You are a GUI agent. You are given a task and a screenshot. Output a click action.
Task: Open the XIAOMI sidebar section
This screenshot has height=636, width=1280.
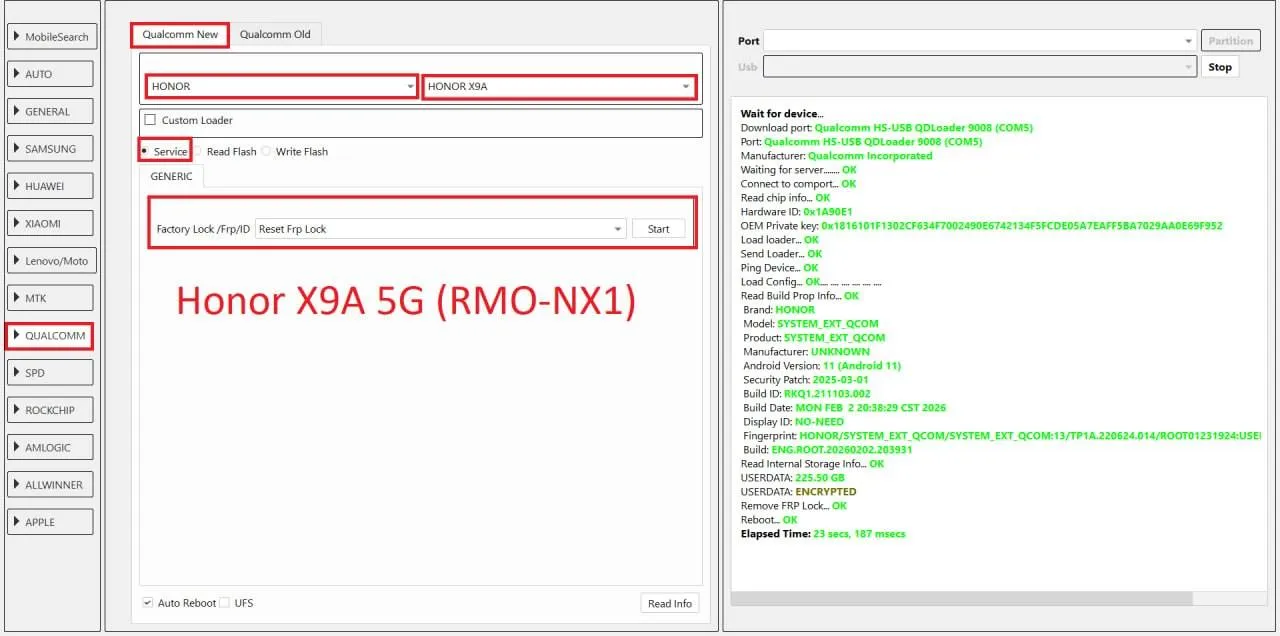coord(50,224)
